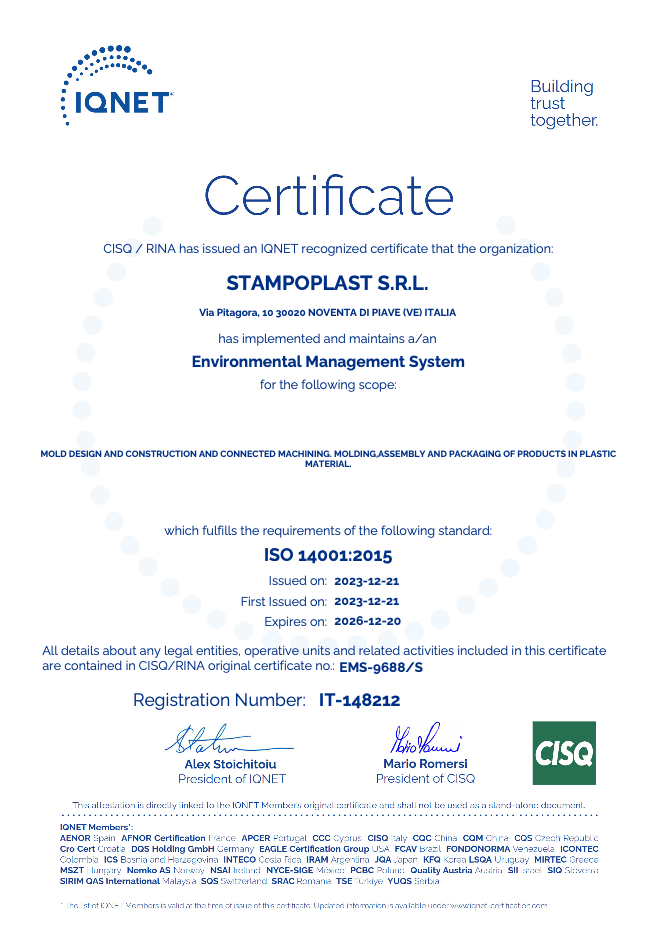Screen dimensions: 646x938
Task: Click the EAGLE Certification Group entry
Action: [324, 849]
